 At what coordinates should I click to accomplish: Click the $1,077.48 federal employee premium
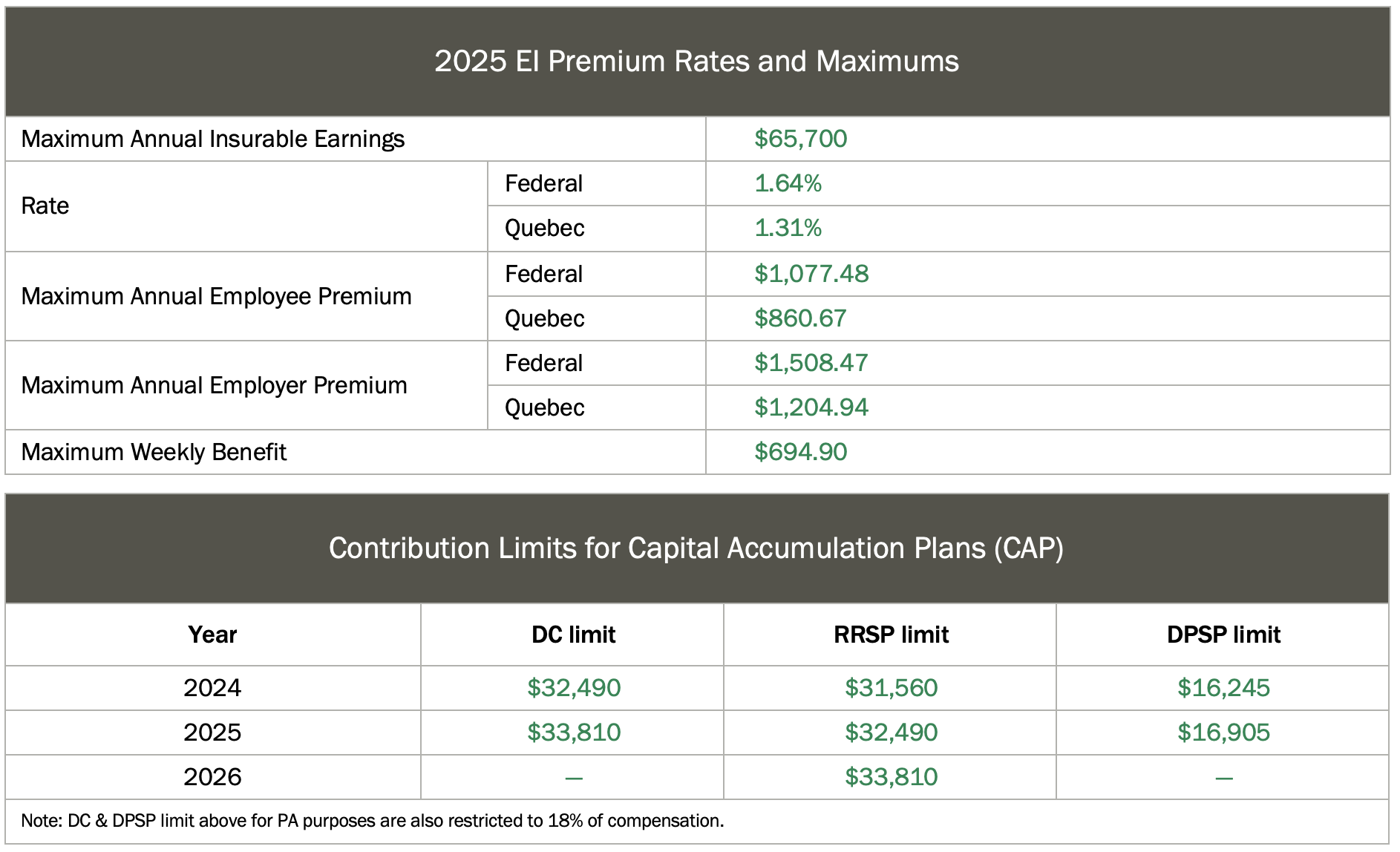[x=811, y=274]
